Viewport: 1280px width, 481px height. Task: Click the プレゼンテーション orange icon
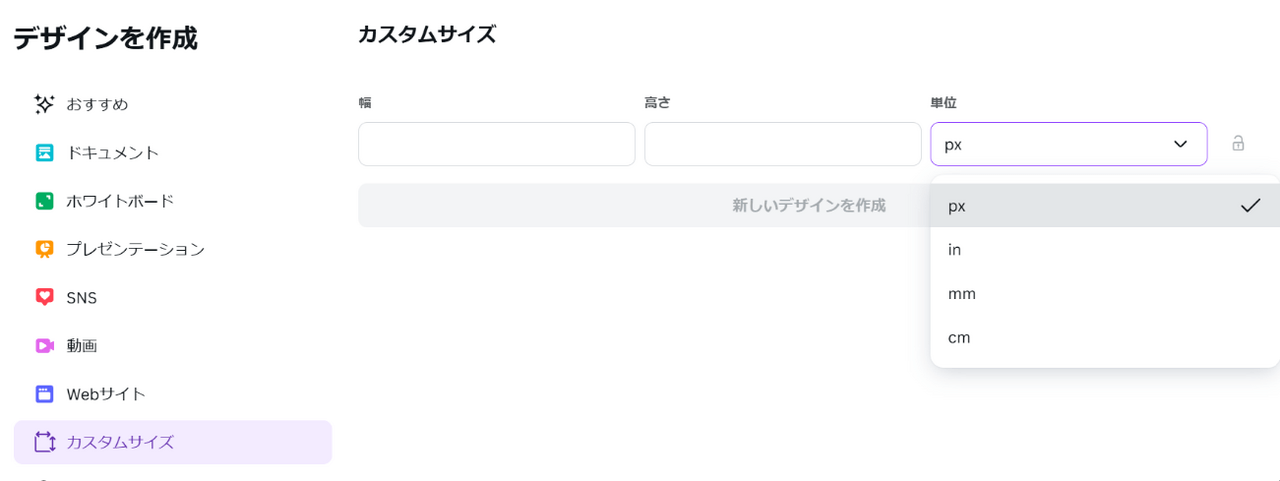44,249
